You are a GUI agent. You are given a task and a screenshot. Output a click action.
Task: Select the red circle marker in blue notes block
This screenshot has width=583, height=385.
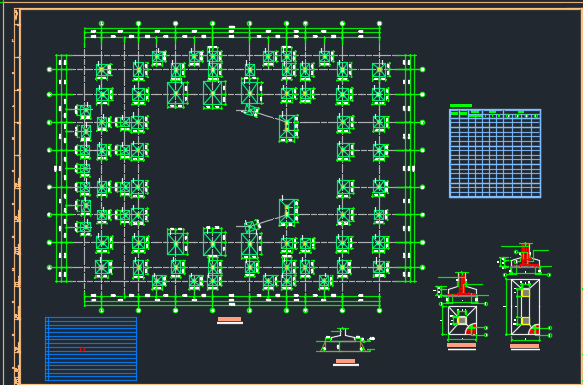tap(83, 349)
